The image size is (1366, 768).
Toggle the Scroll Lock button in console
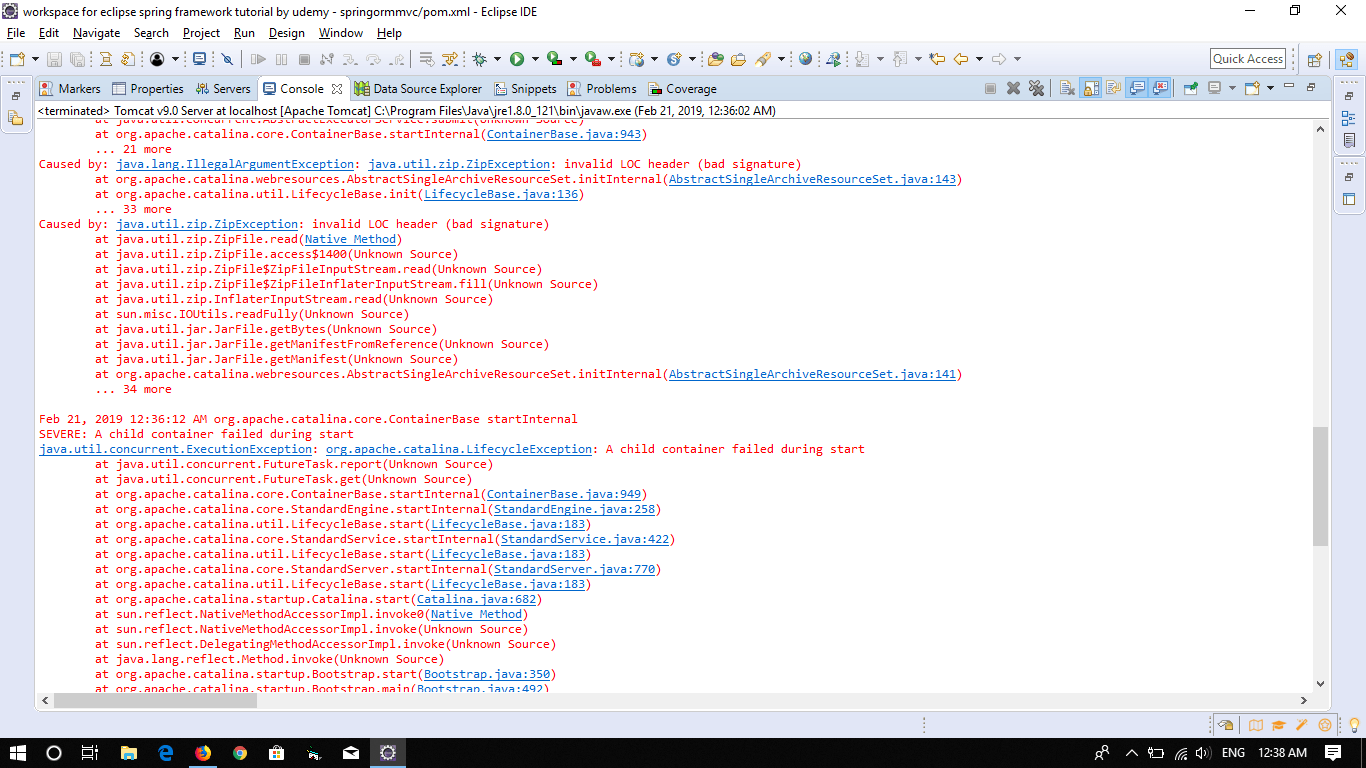click(1090, 88)
